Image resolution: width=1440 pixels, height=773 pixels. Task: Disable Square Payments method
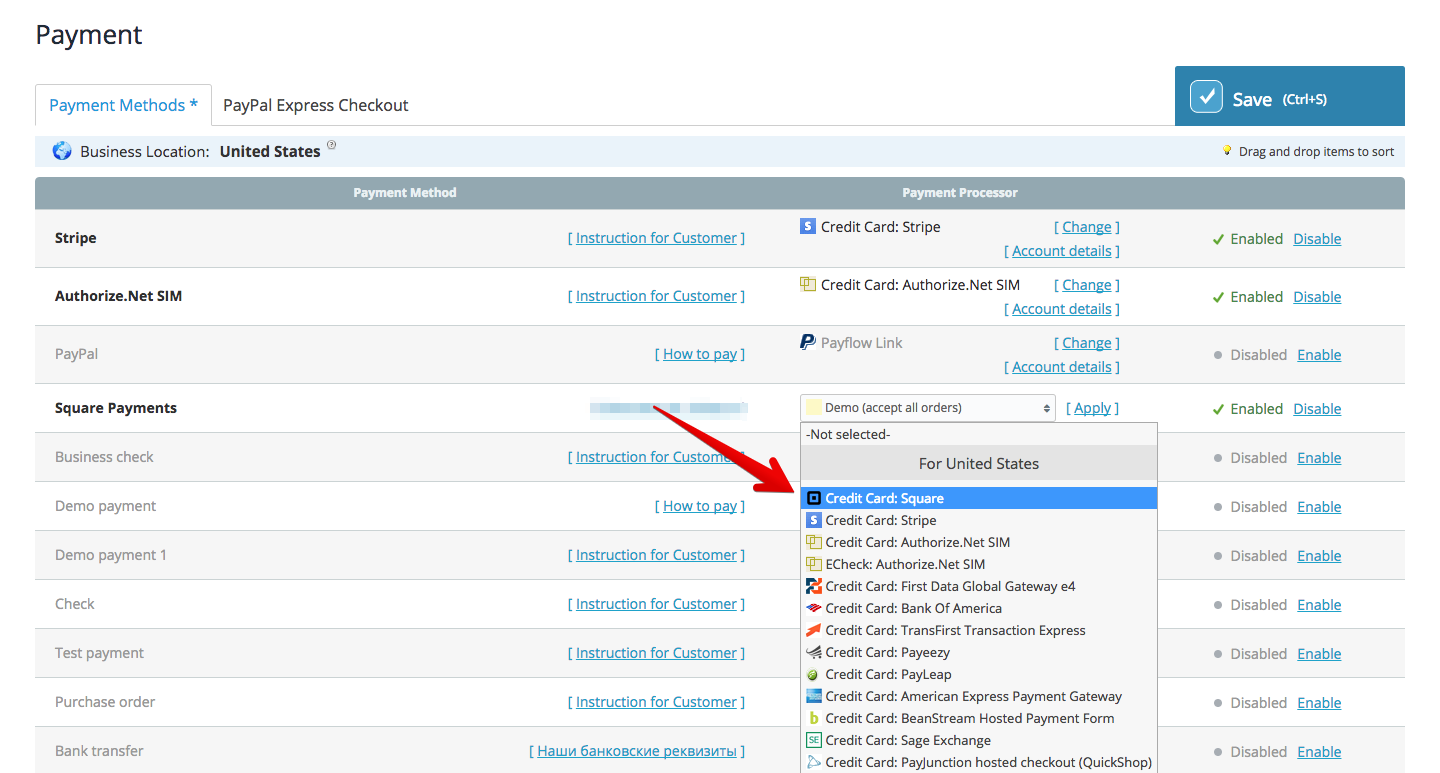(x=1317, y=409)
